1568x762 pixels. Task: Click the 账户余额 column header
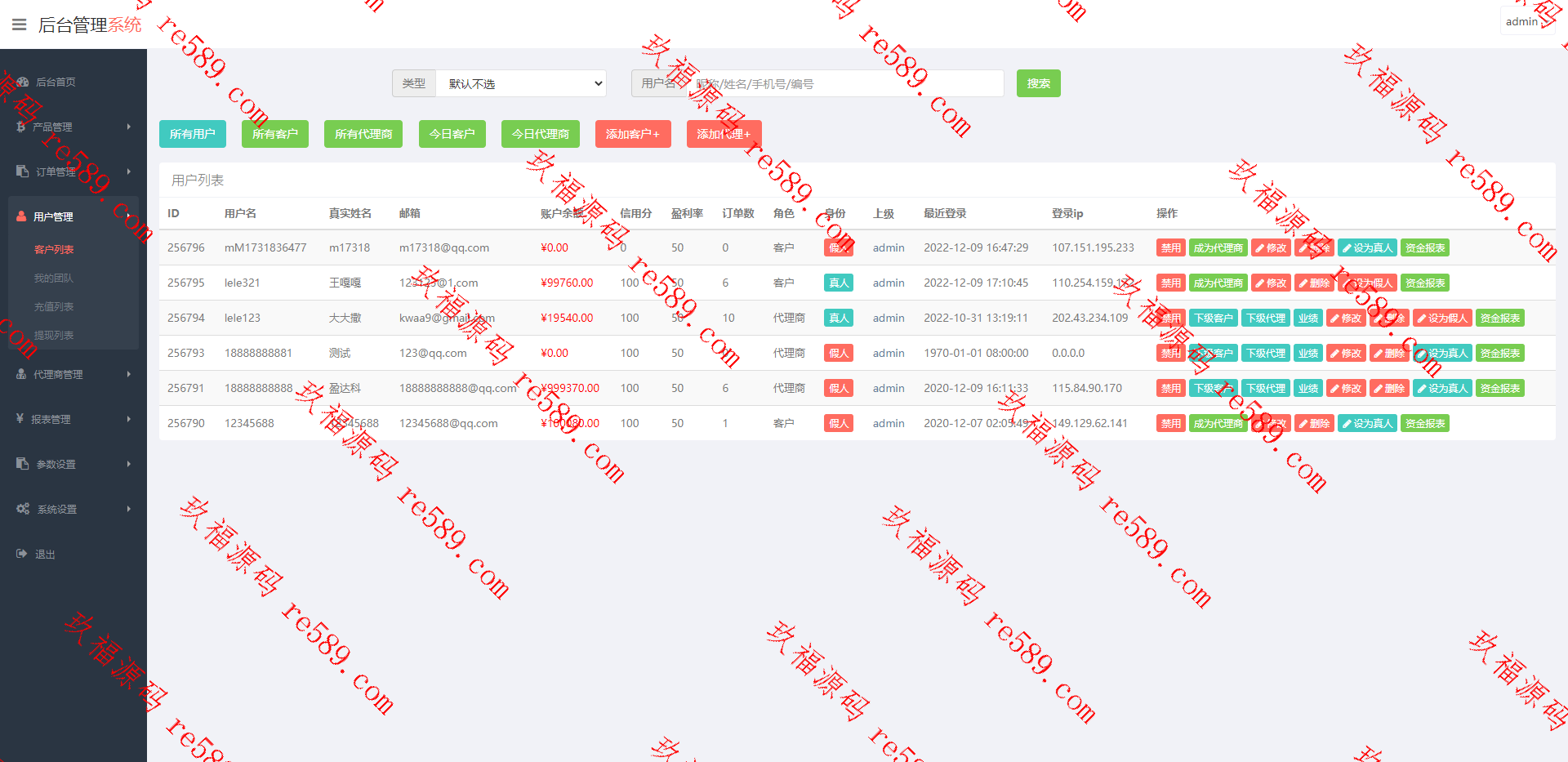coord(562,214)
